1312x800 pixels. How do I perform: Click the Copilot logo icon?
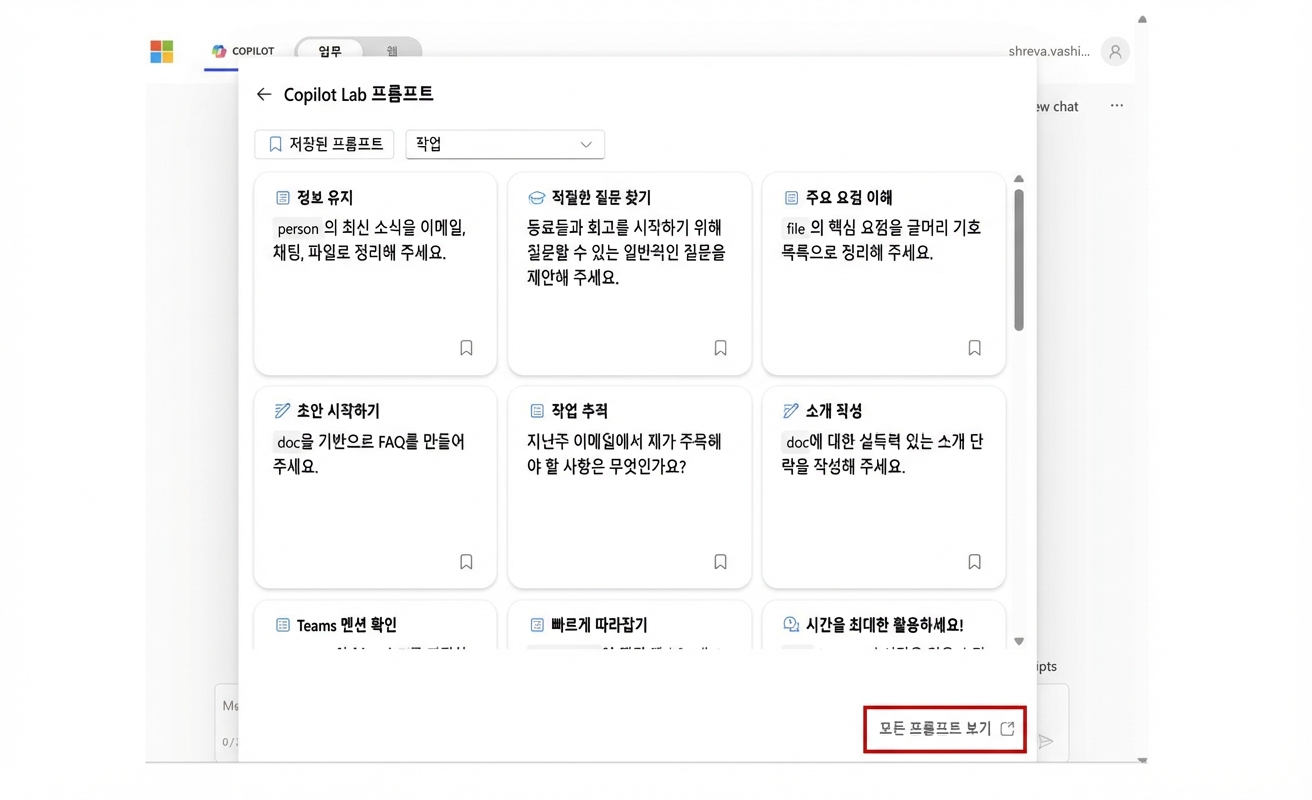[219, 51]
